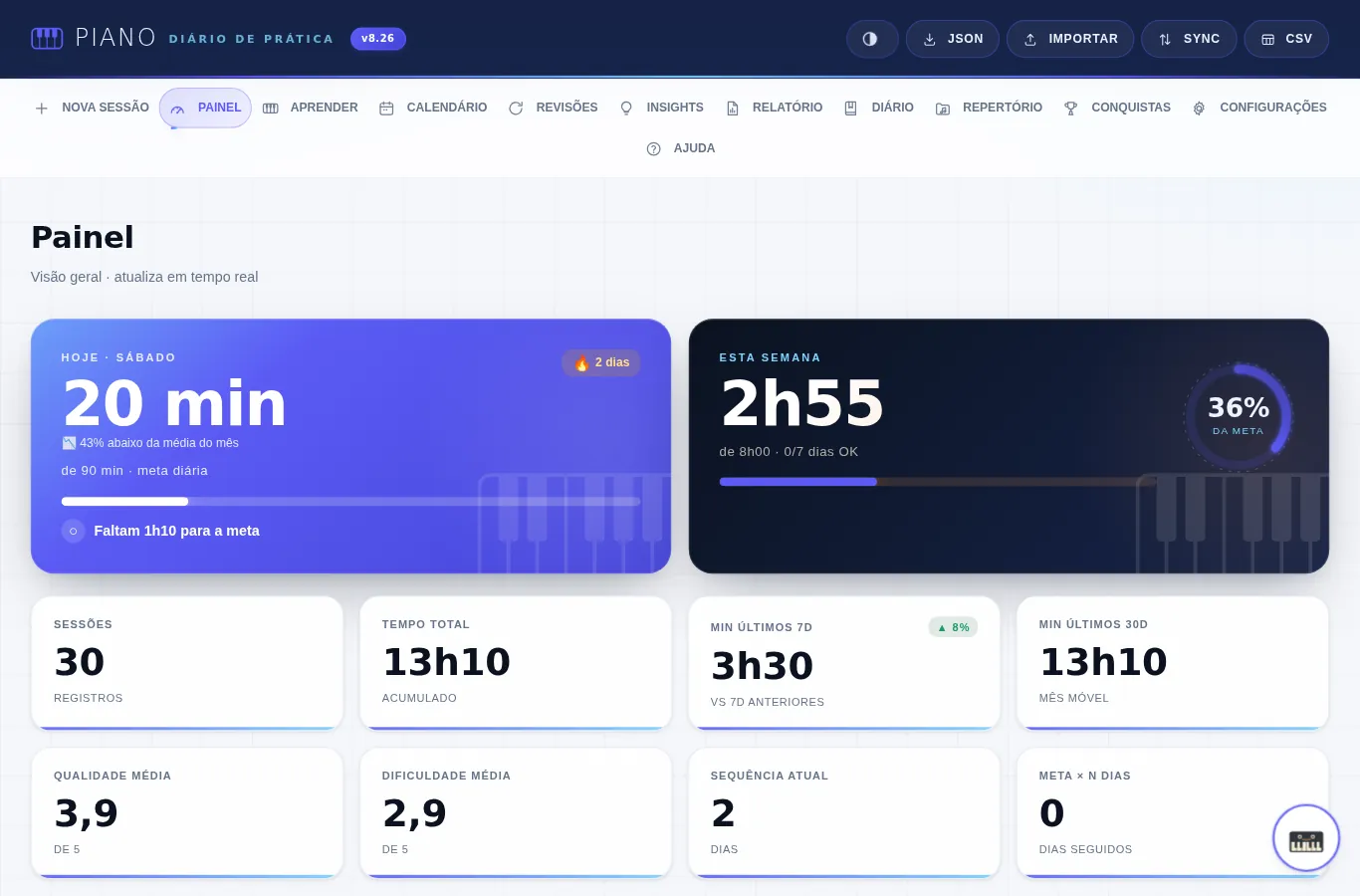Click the Min Últimos 7D value 3h30

[763, 666]
